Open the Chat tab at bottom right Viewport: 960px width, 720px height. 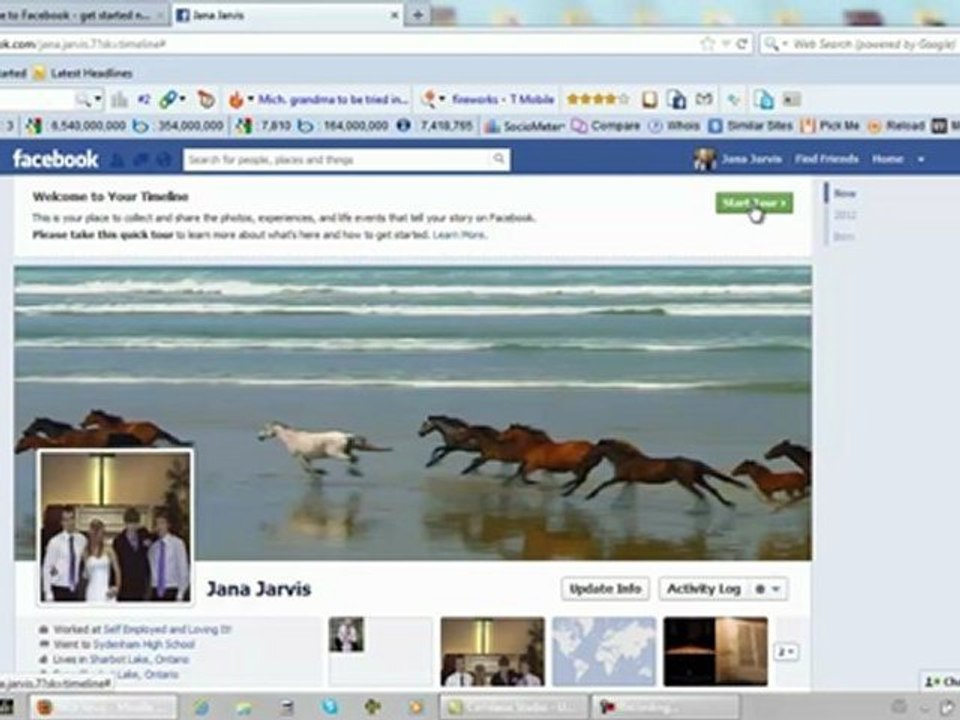pos(941,681)
